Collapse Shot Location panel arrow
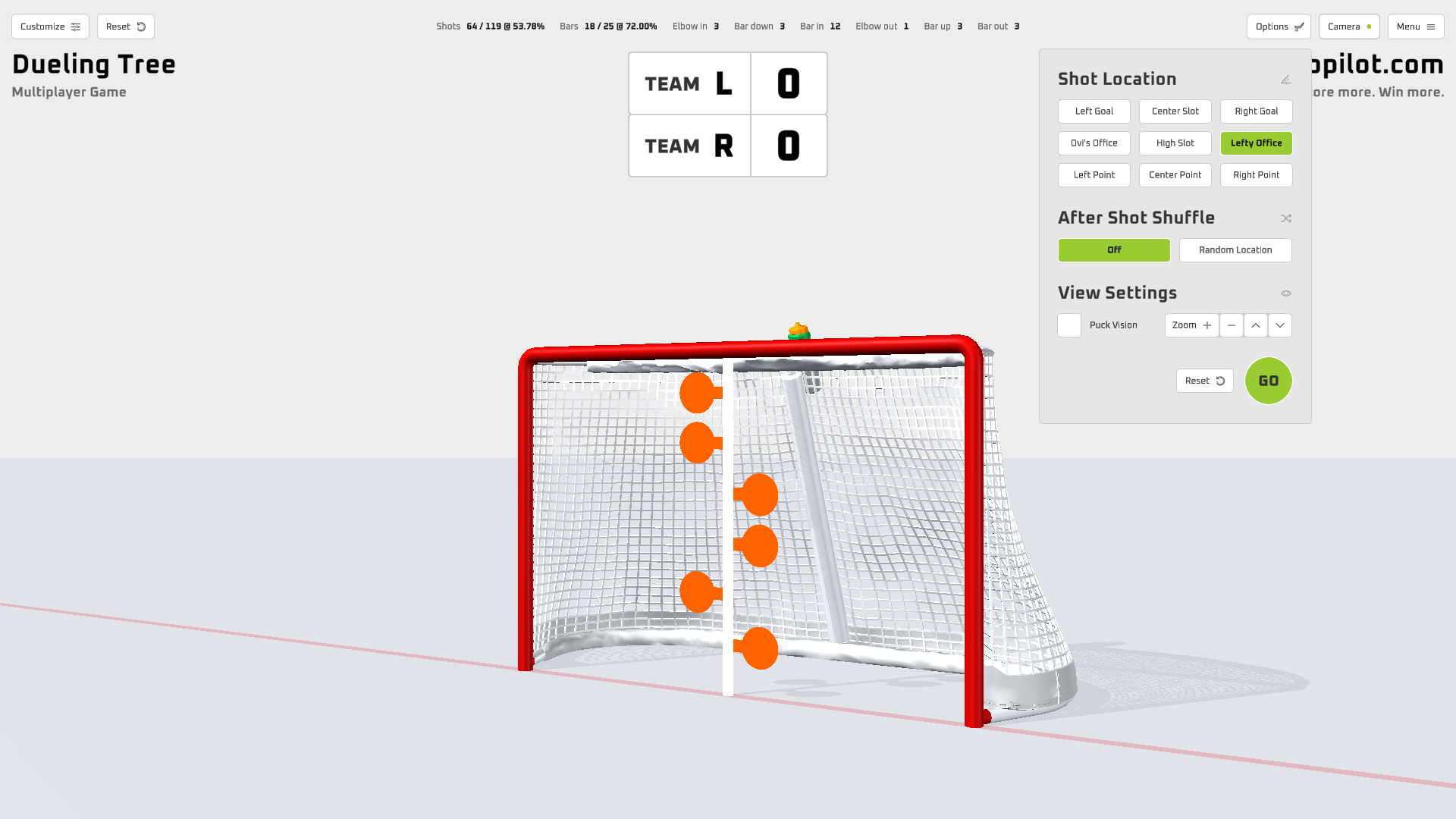The image size is (1456, 819). coord(1286,79)
